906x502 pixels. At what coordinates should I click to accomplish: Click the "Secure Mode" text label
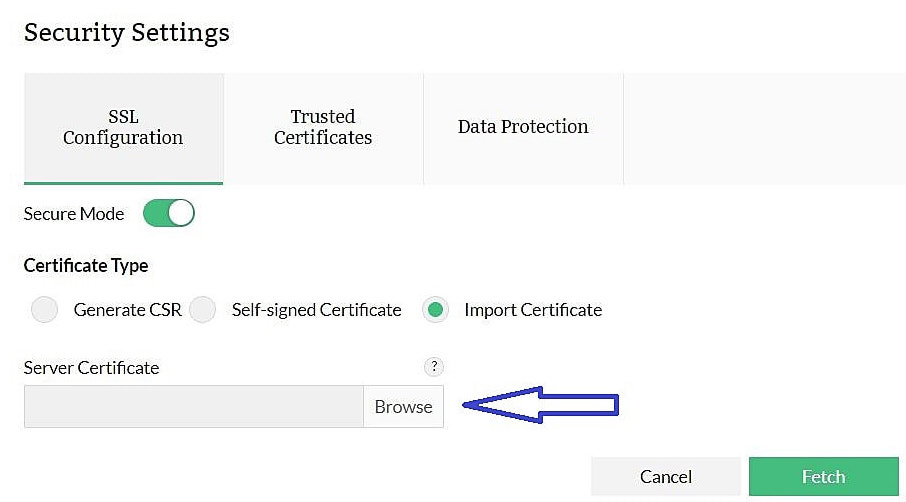click(x=74, y=214)
